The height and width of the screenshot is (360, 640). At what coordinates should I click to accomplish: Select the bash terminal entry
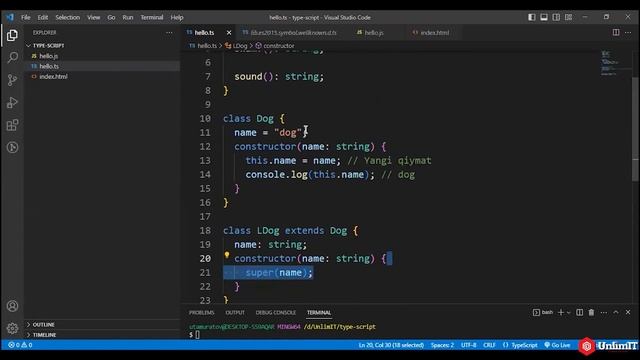pos(543,312)
